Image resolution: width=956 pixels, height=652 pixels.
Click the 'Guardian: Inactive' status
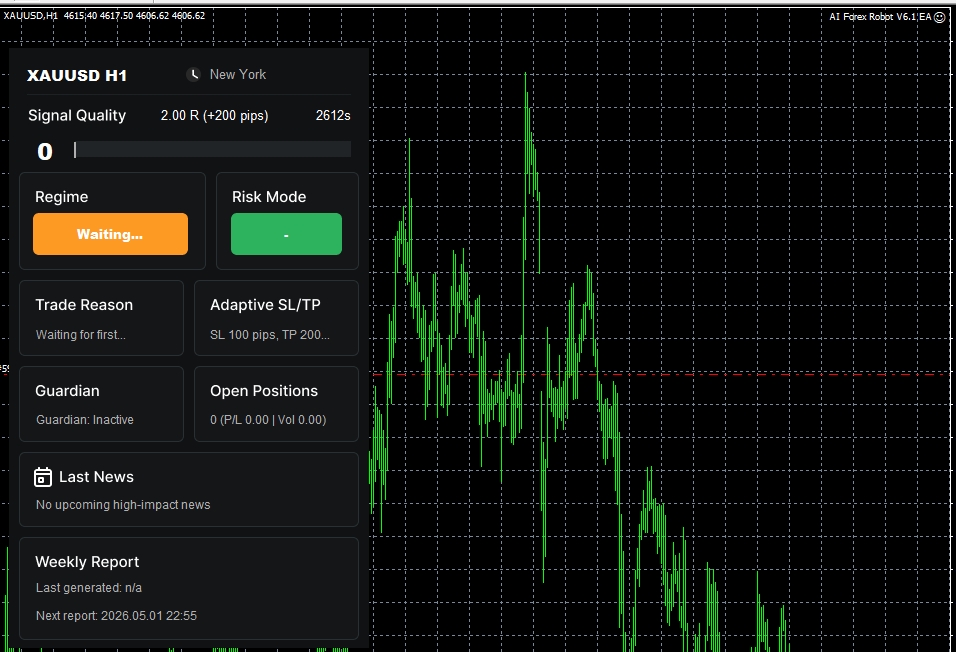click(x=85, y=420)
